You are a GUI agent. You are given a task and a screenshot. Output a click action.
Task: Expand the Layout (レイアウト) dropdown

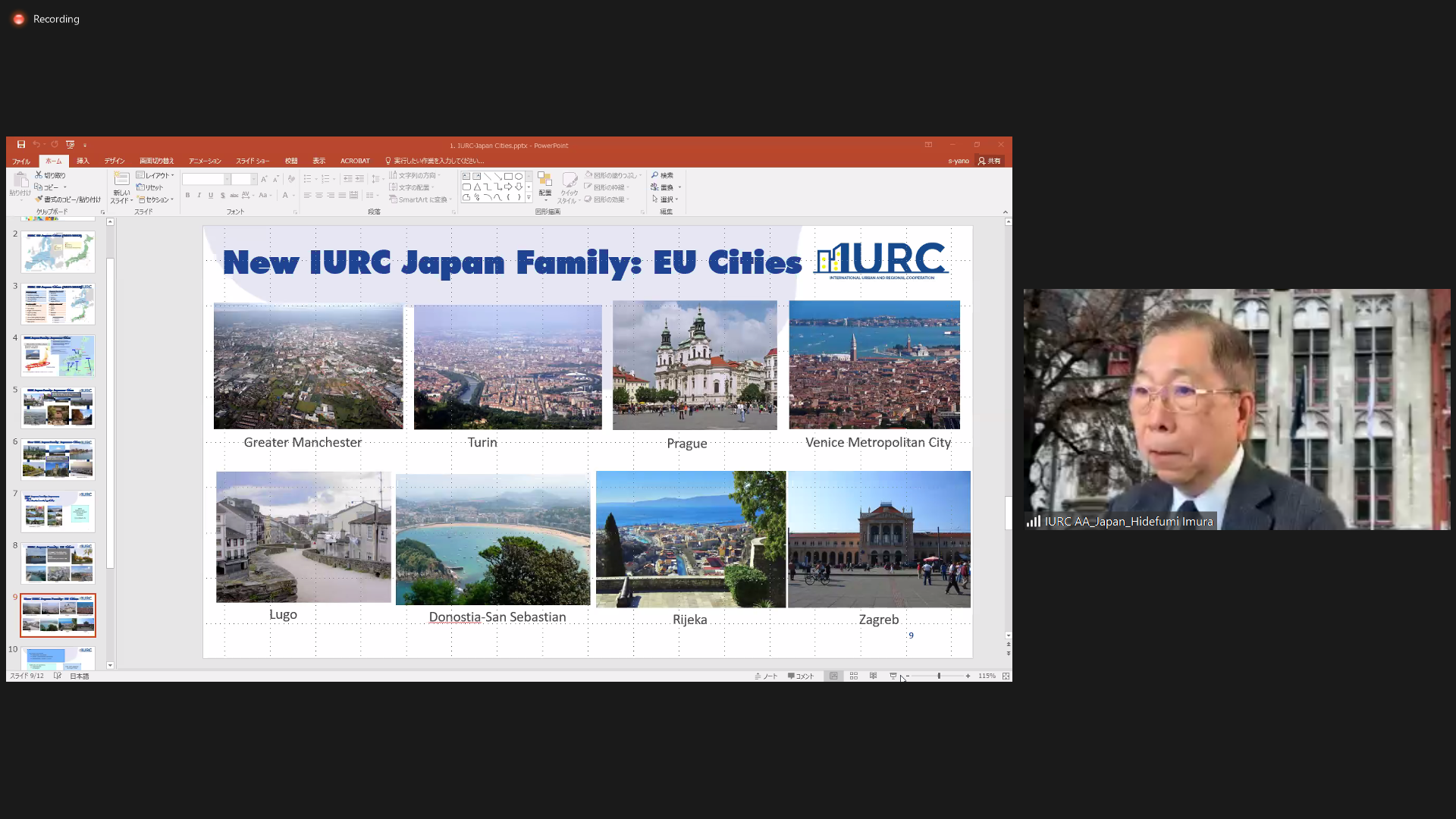point(156,175)
